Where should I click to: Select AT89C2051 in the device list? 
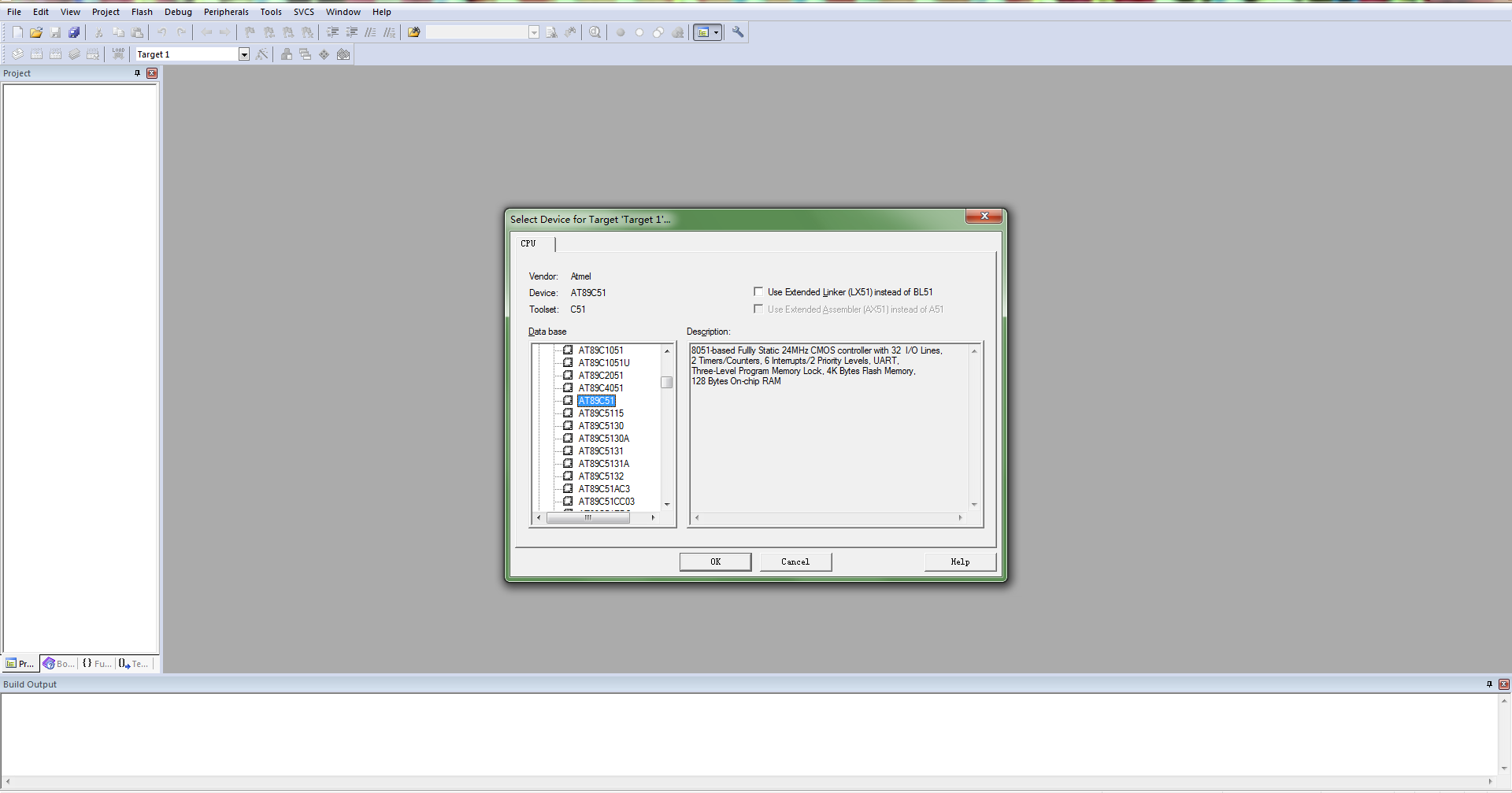[601, 376]
